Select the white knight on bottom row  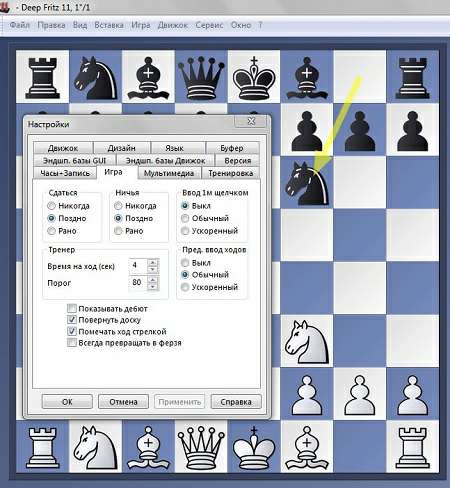(x=95, y=448)
